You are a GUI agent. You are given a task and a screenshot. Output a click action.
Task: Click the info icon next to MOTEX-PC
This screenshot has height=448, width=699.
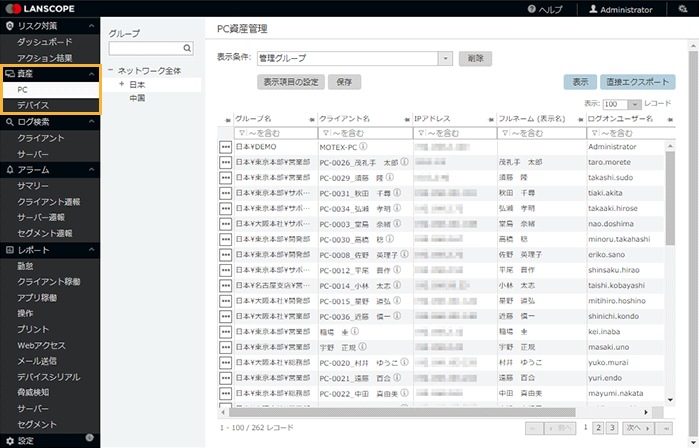[x=364, y=147]
